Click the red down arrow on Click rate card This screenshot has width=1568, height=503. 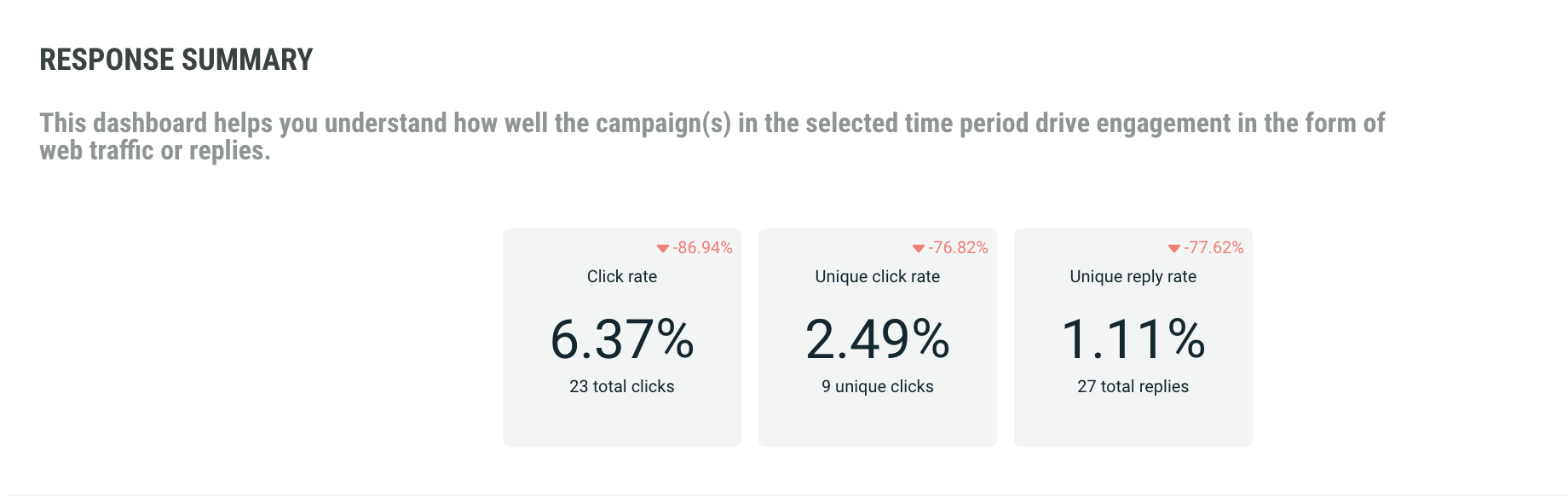(662, 249)
